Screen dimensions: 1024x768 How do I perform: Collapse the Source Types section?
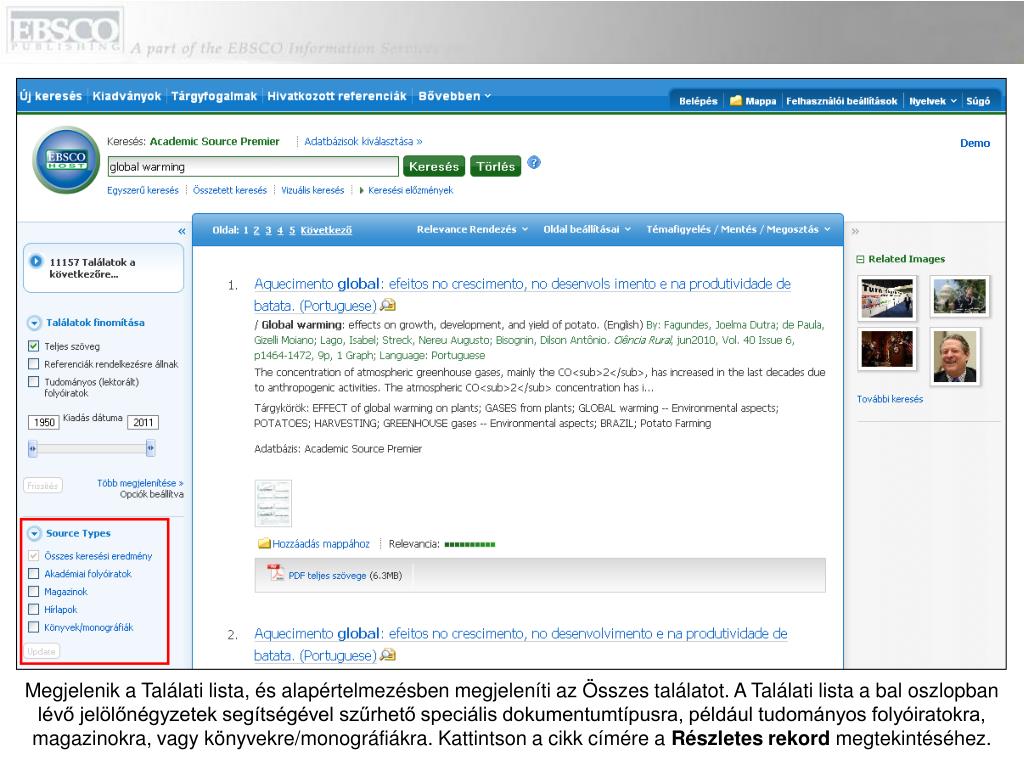click(x=34, y=534)
